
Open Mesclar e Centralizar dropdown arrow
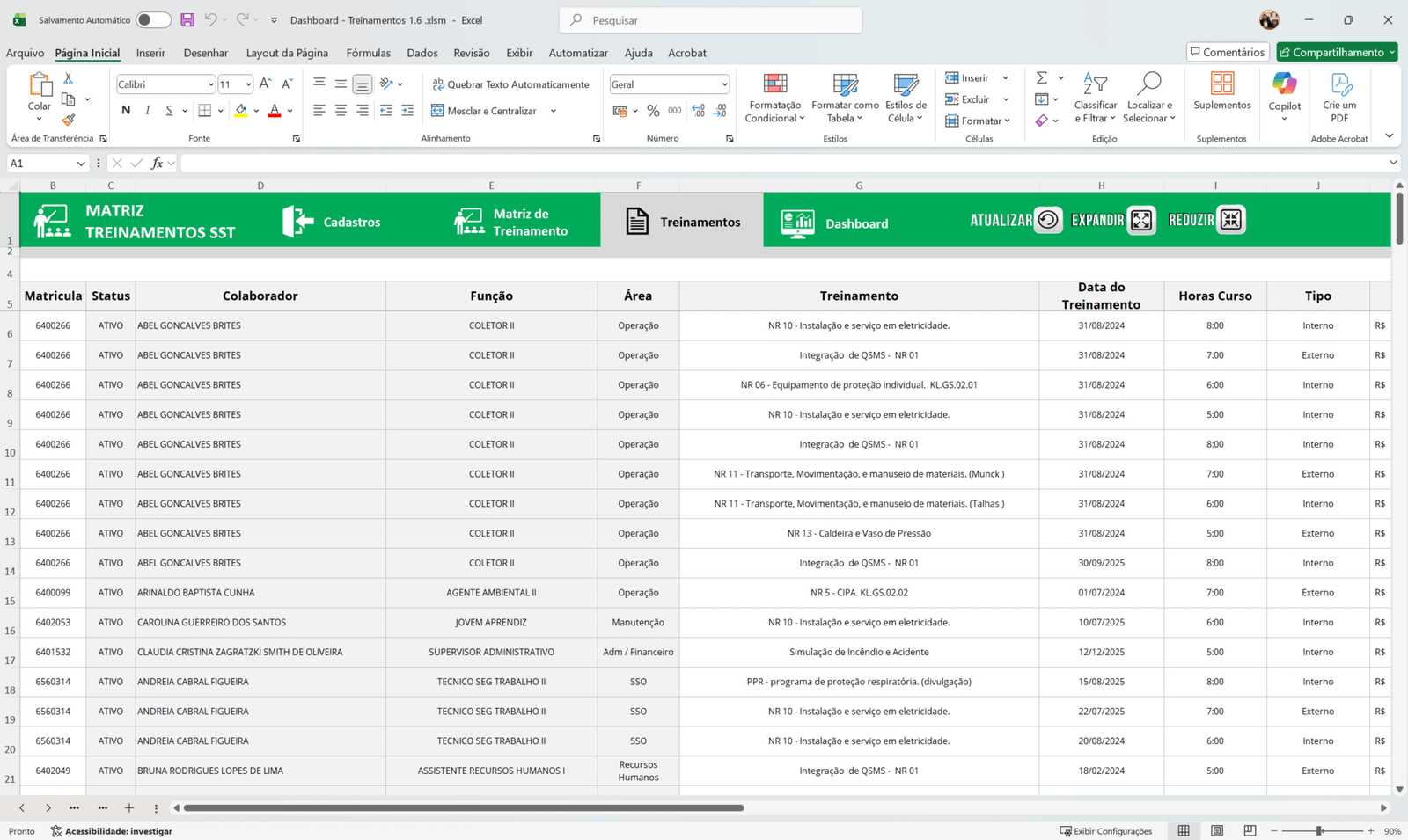pos(554,111)
